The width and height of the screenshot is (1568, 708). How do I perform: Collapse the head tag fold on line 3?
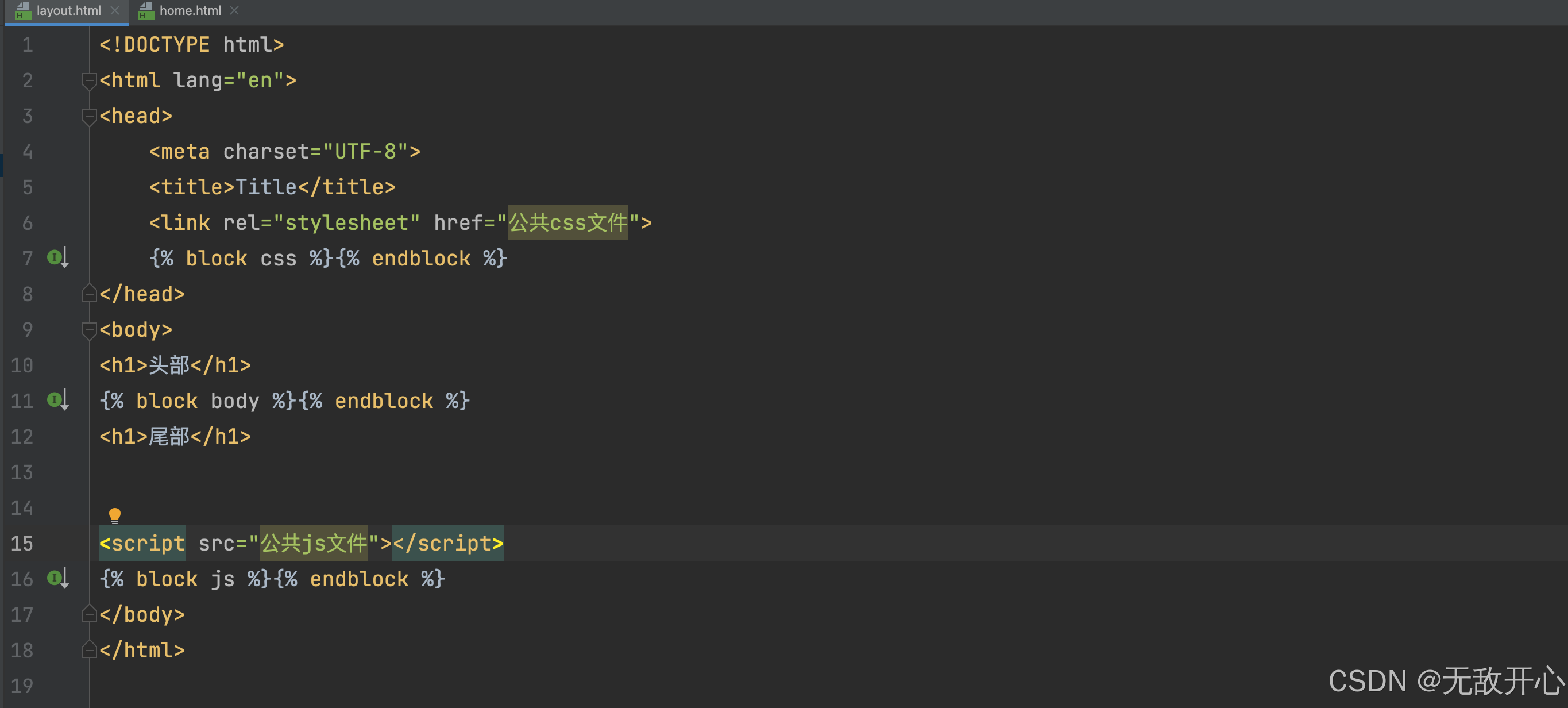[x=89, y=116]
